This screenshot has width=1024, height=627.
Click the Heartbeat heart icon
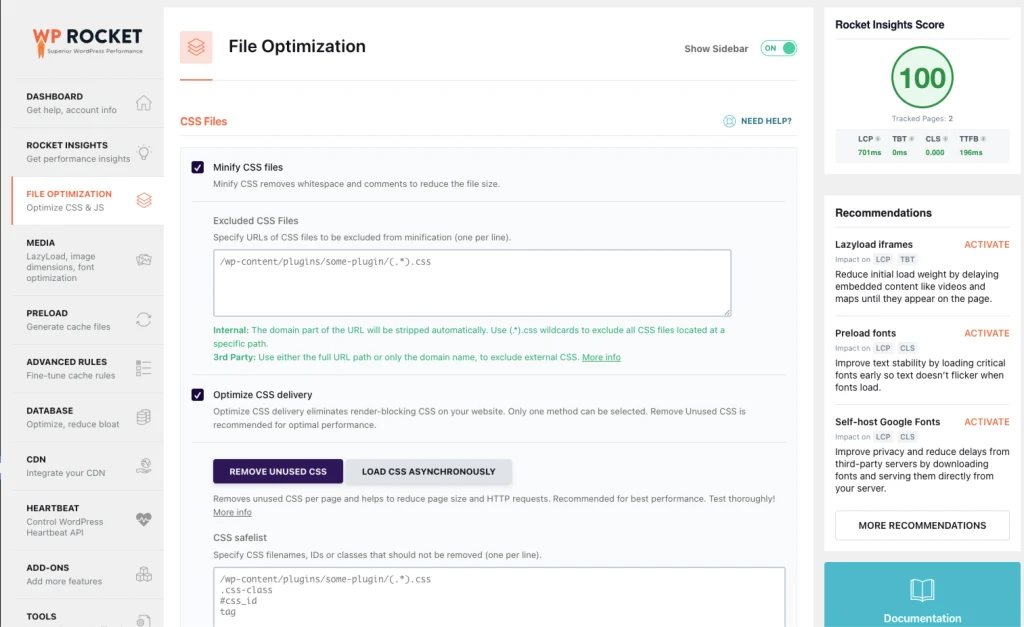(x=144, y=519)
